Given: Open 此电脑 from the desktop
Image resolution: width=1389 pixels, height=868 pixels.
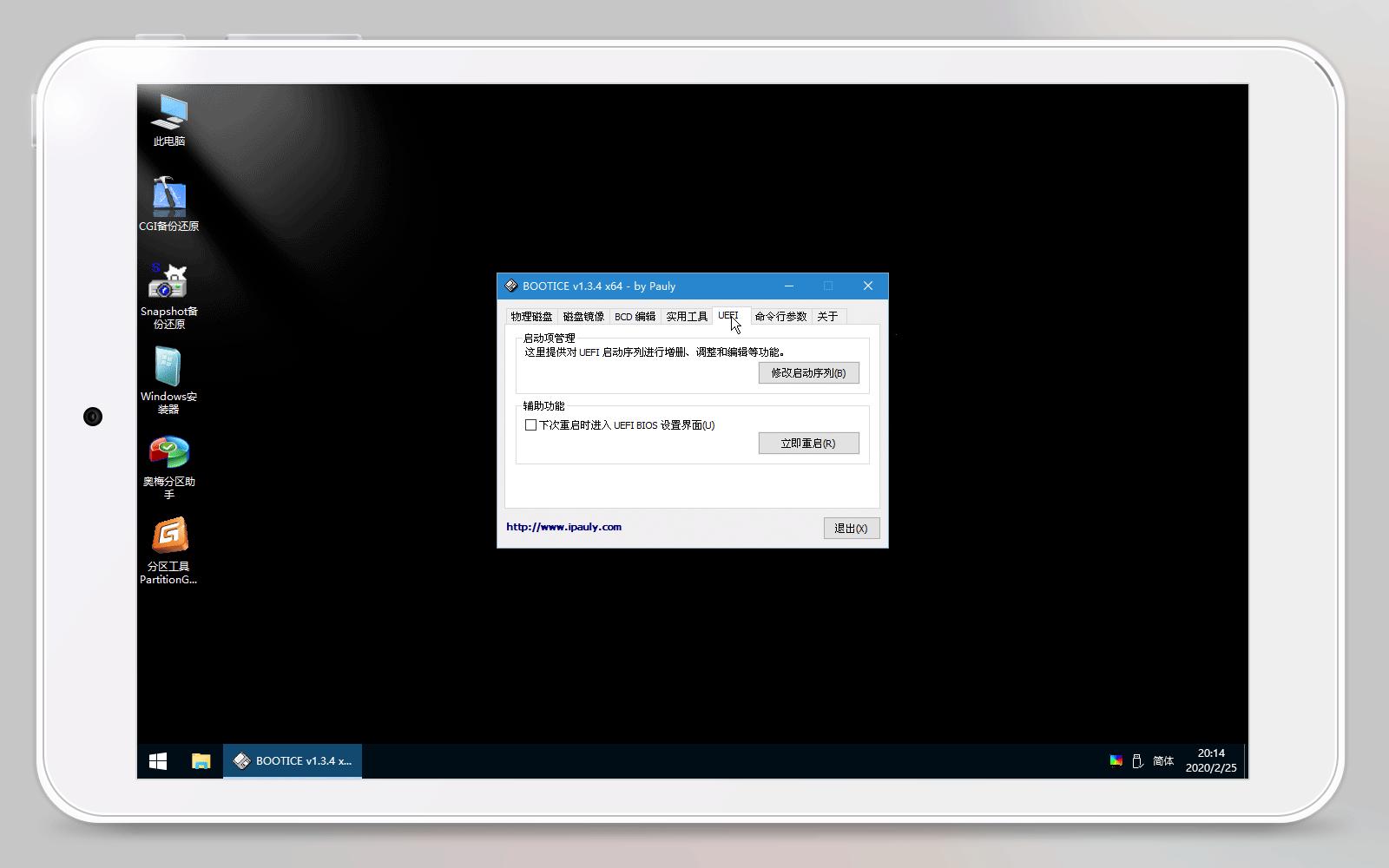Looking at the screenshot, I should click(x=170, y=117).
